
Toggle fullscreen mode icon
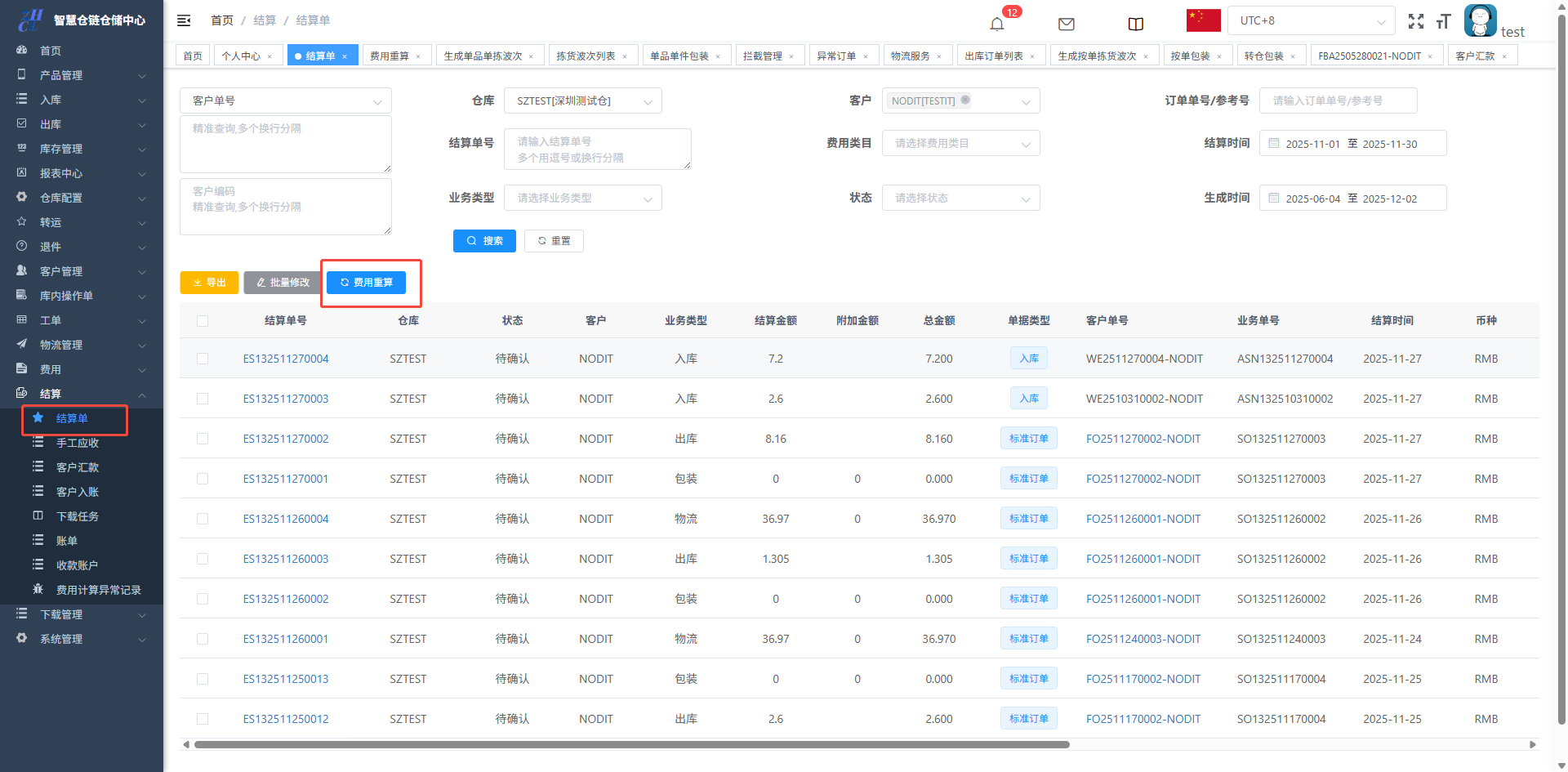(1415, 22)
